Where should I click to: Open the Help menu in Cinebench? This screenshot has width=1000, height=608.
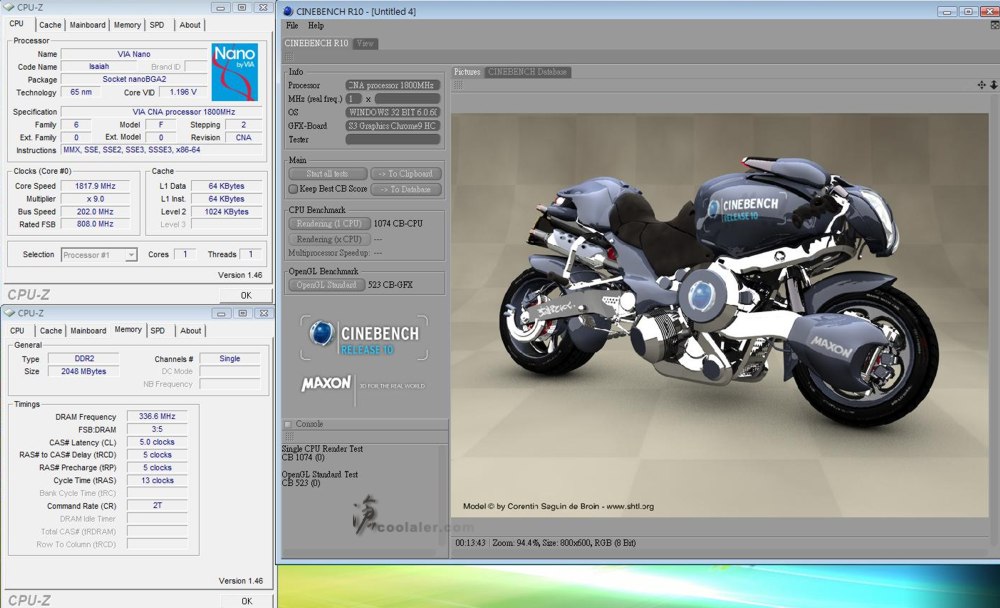316,26
